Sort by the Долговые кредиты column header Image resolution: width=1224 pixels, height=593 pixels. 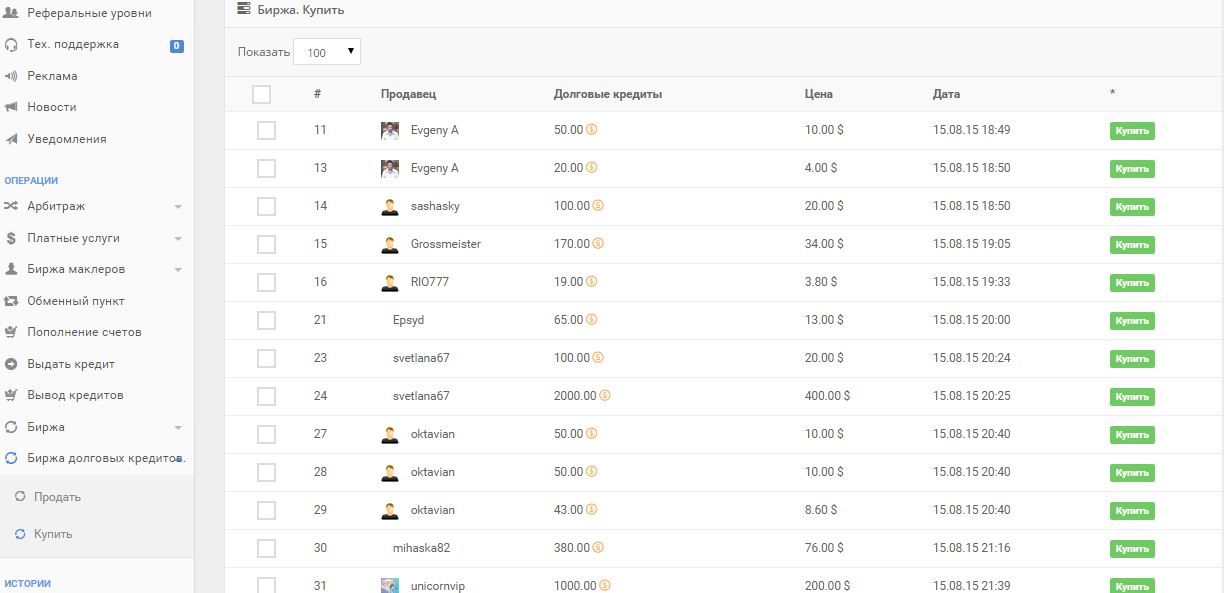coord(608,94)
